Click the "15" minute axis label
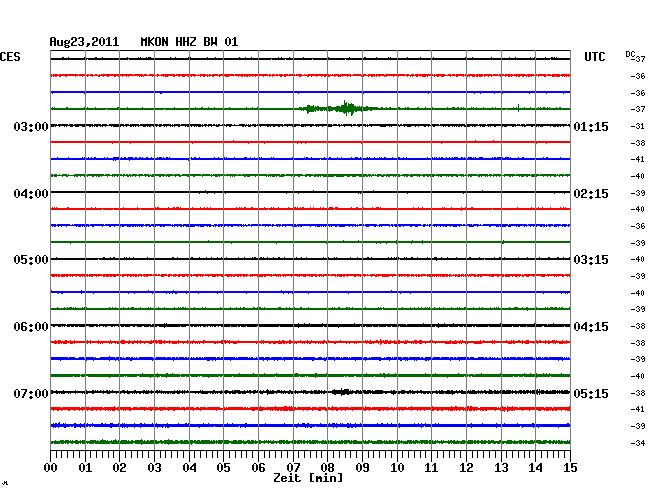Image resolution: width=650 pixels, height=494 pixels. (570, 468)
